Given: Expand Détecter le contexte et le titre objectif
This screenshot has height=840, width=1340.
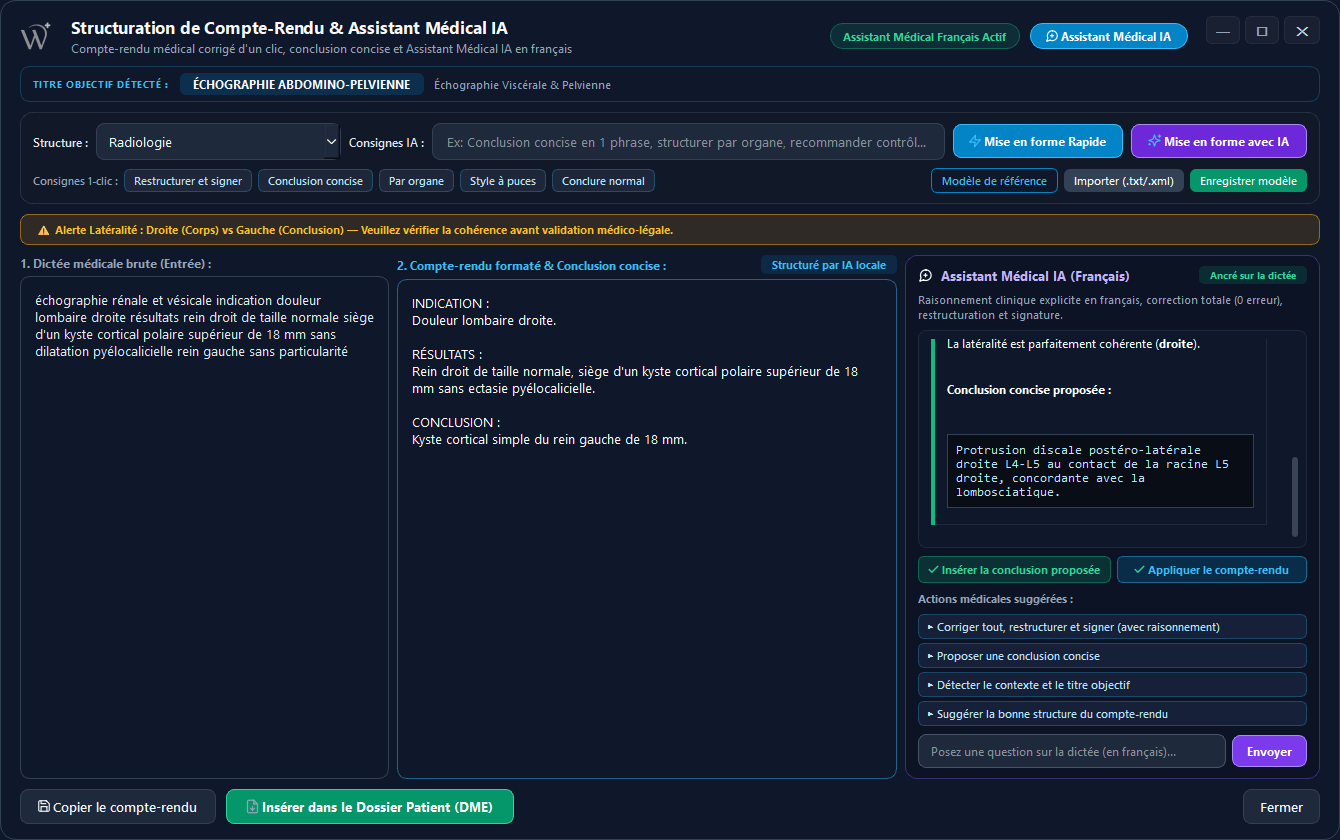Looking at the screenshot, I should (1112, 685).
